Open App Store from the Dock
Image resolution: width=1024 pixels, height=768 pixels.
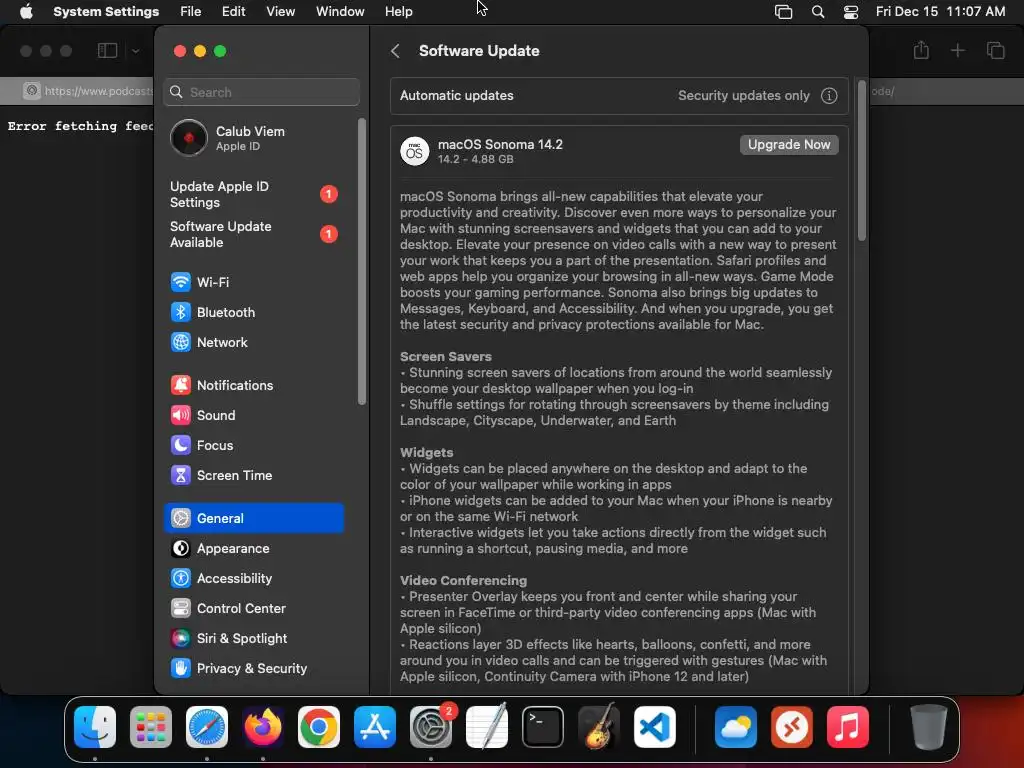tap(375, 726)
